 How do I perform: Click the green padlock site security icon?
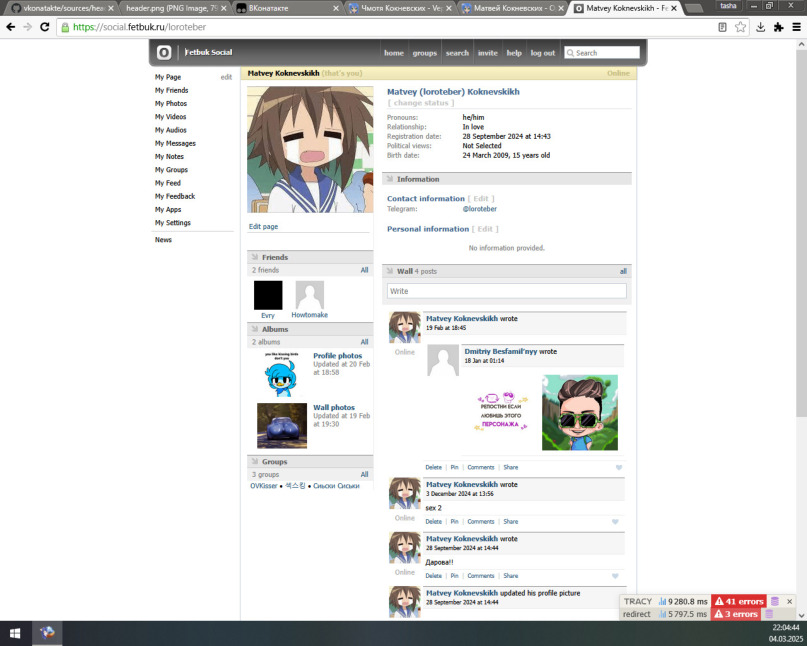pyautogui.click(x=65, y=27)
